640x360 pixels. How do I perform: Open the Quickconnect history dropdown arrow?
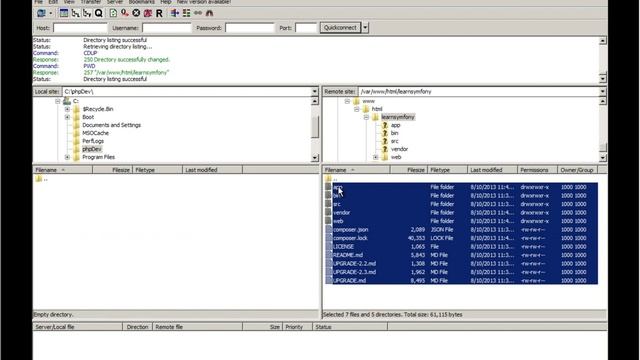(365, 28)
